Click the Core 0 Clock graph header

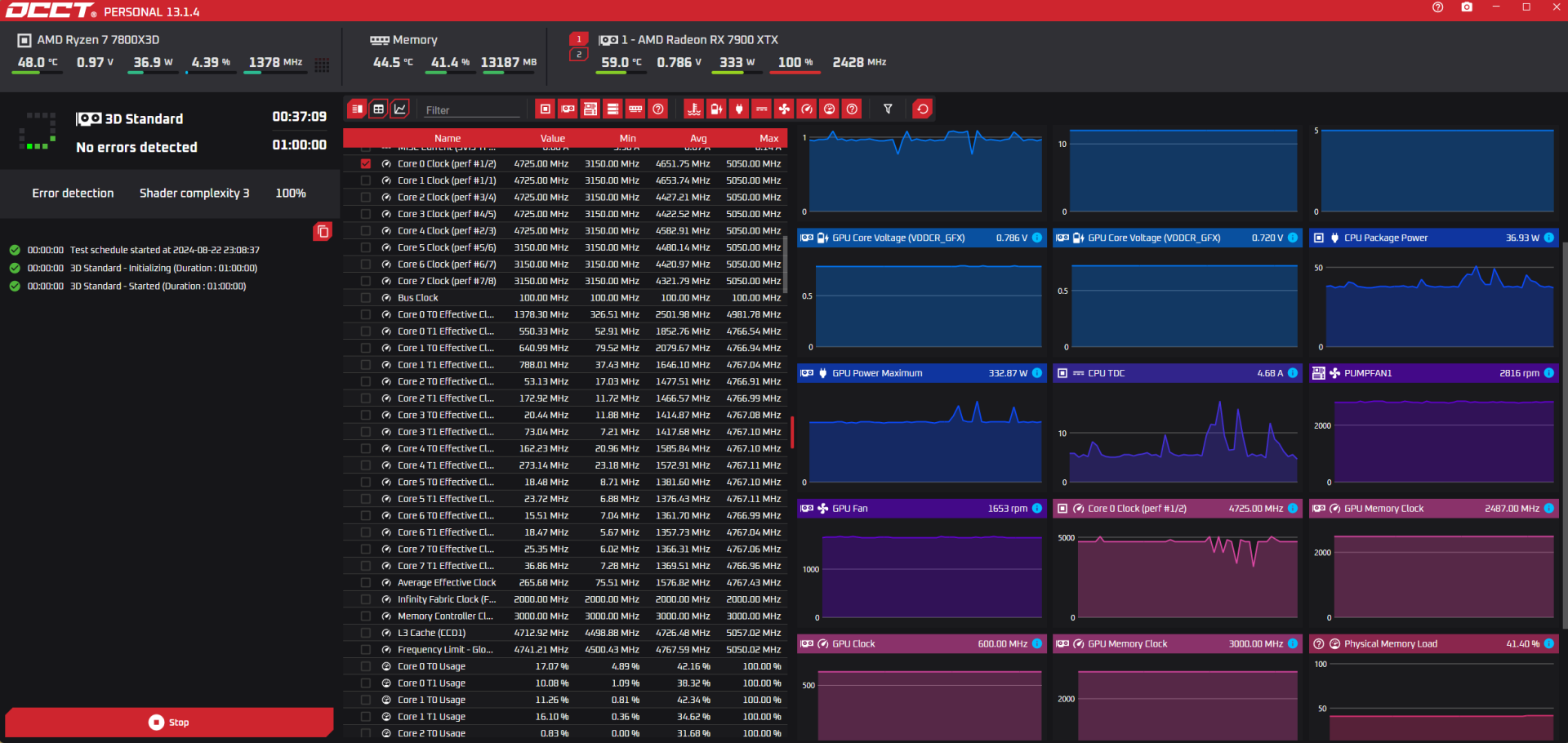[1176, 508]
